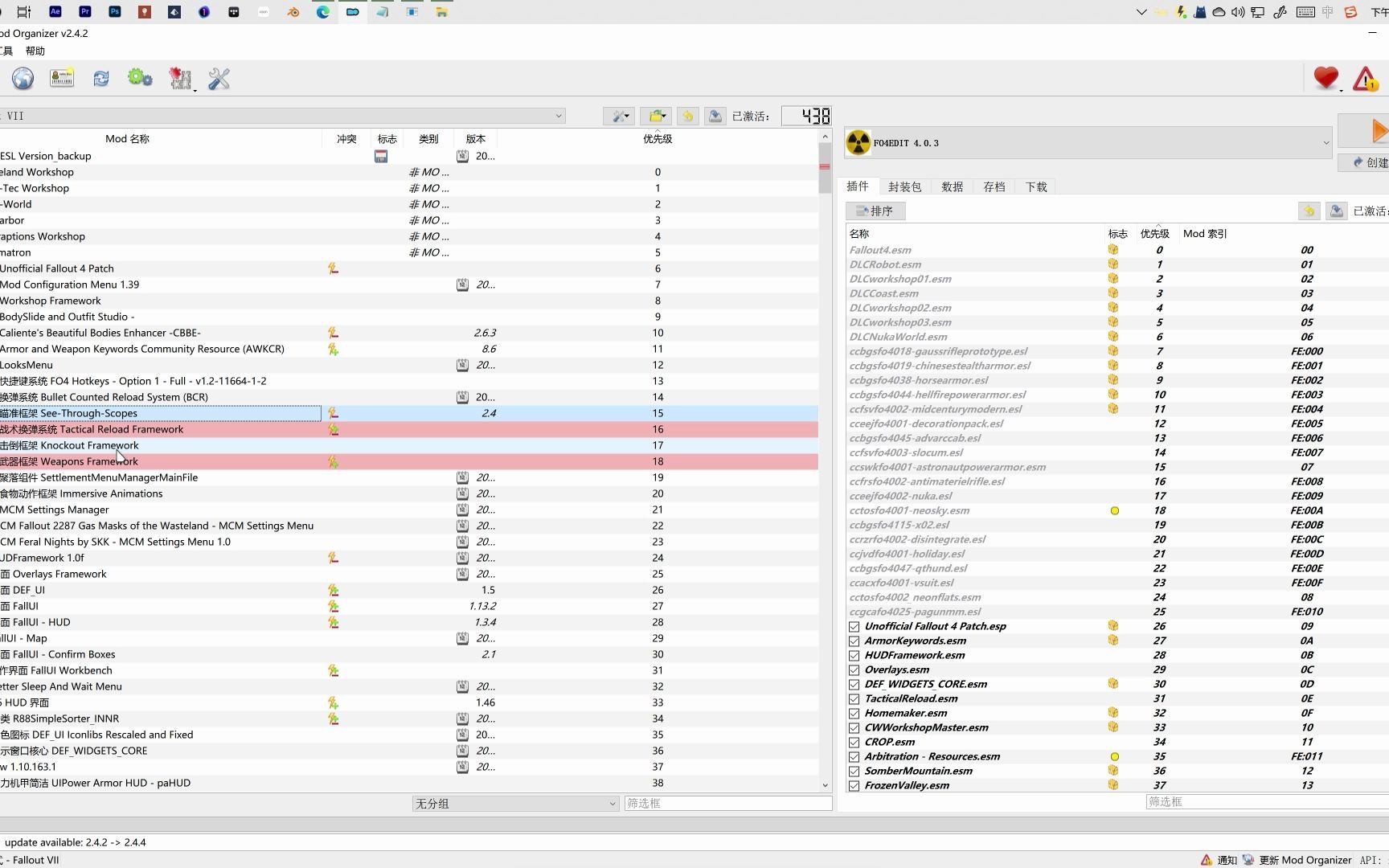Click the mod list scroll down arrow
Screen dimensions: 1389x868
pyautogui.click(x=825, y=785)
